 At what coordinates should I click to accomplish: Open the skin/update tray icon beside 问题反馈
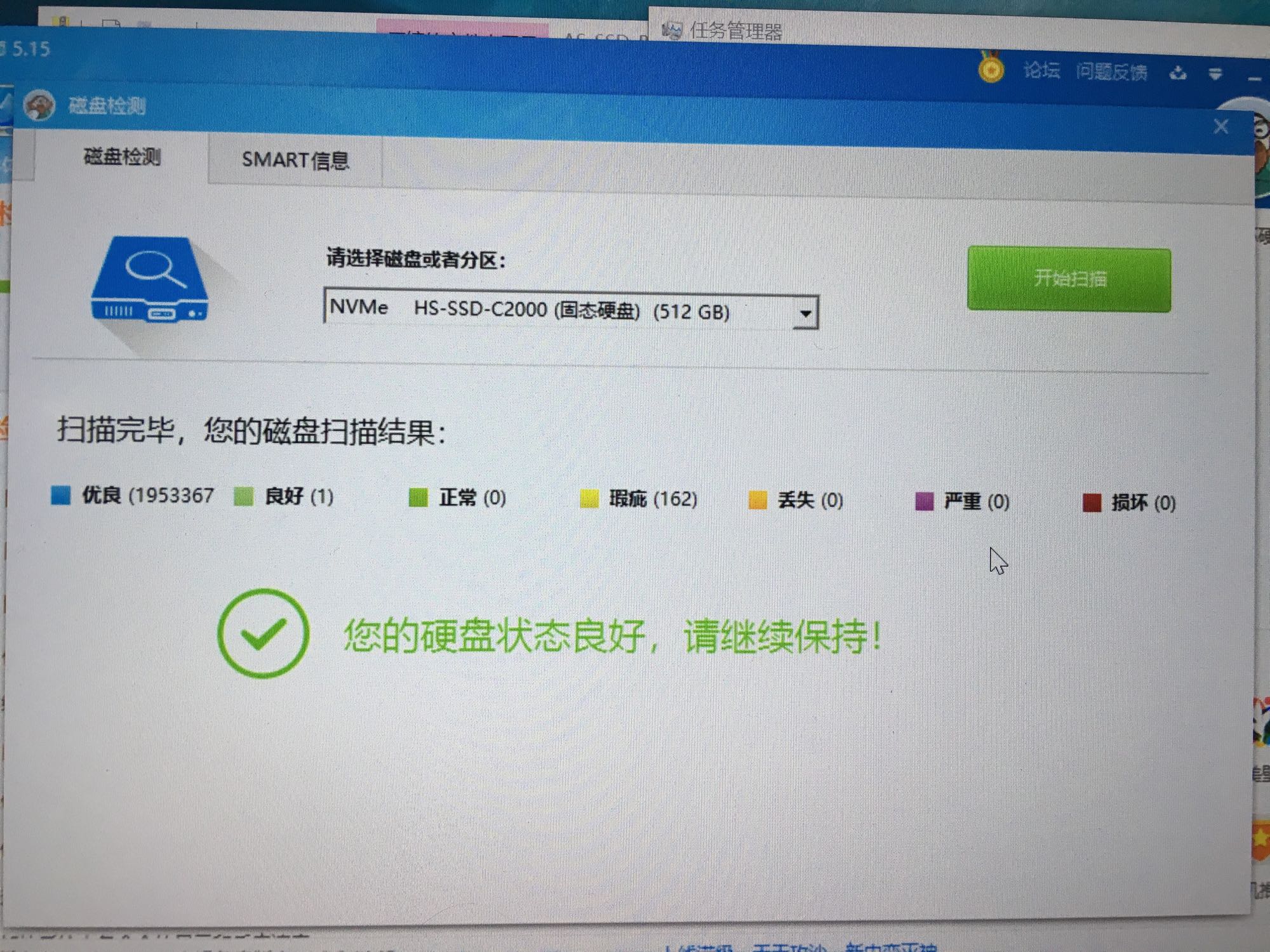[1178, 73]
